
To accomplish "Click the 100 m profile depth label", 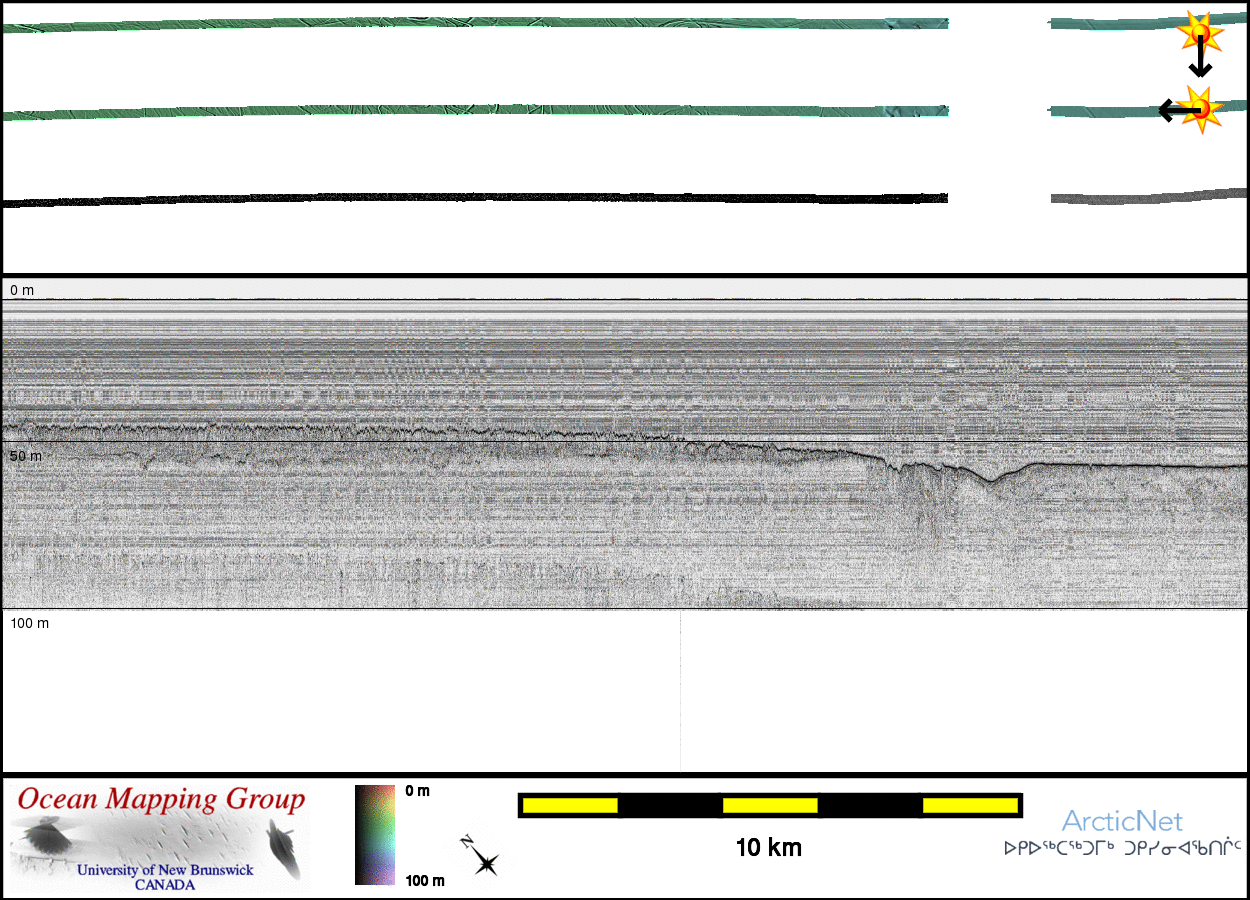I will click(x=30, y=624).
